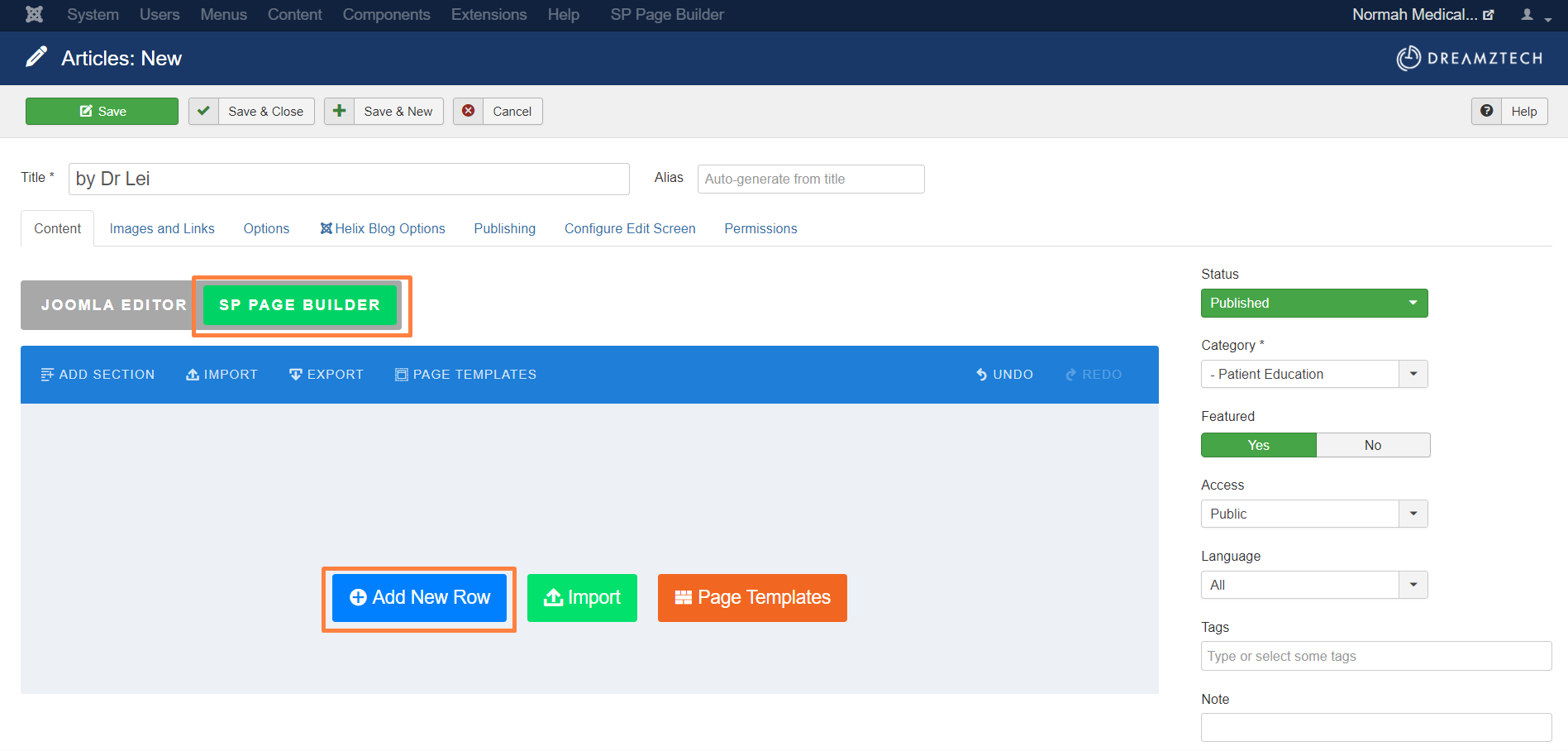Screen dimensions: 1568x751
Task: Click the orange Page Templates button
Action: 752,598
